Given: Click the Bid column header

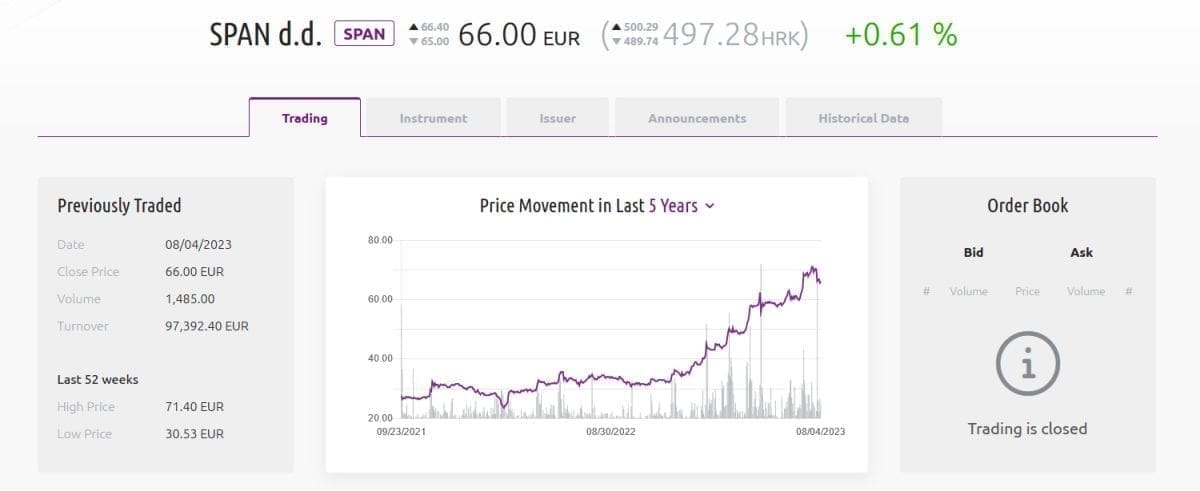Looking at the screenshot, I should tap(973, 253).
